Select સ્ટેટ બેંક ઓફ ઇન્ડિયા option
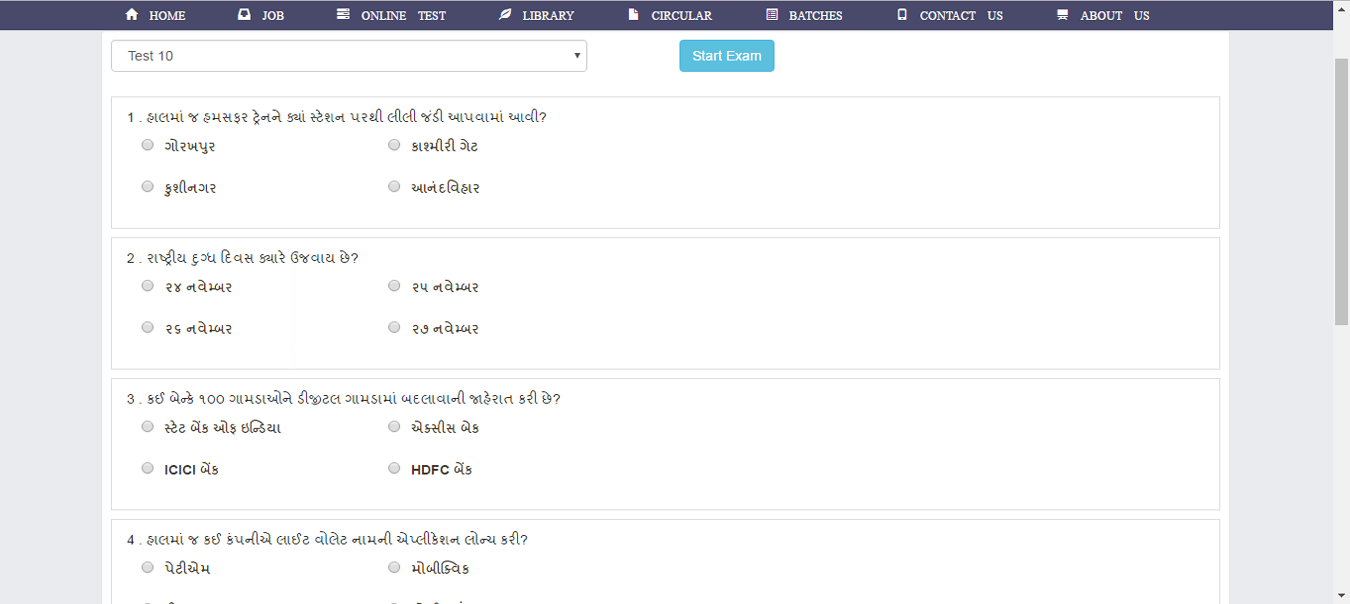1350x604 pixels. (148, 427)
